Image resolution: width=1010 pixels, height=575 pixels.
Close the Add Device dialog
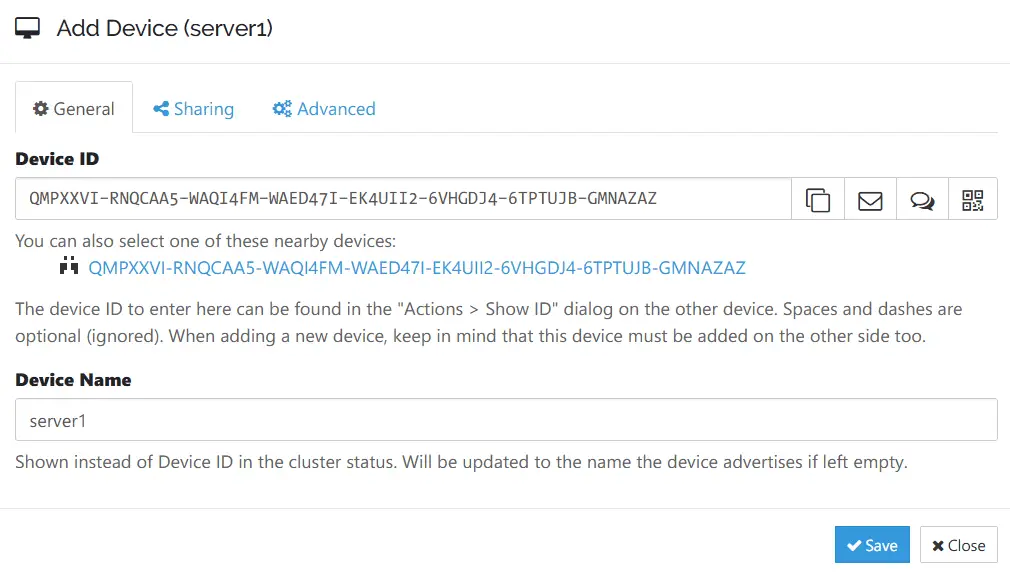[x=958, y=545]
